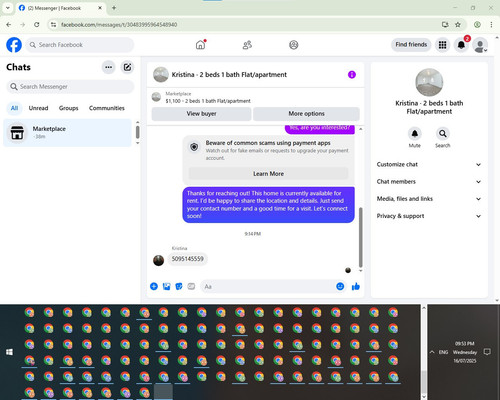This screenshot has height=400, width=500.
Task: Open Chats options three-dot menu
Action: 108,67
